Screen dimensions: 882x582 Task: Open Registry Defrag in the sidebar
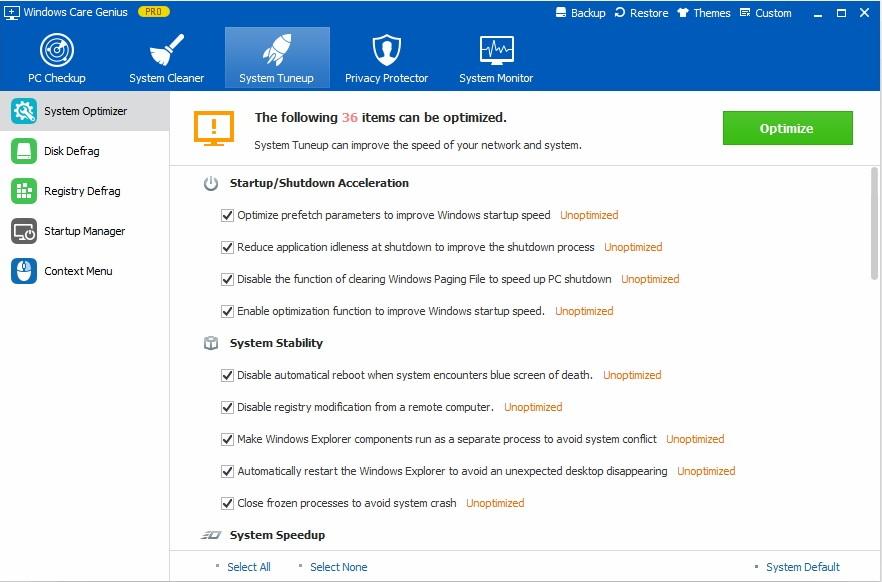coord(84,191)
